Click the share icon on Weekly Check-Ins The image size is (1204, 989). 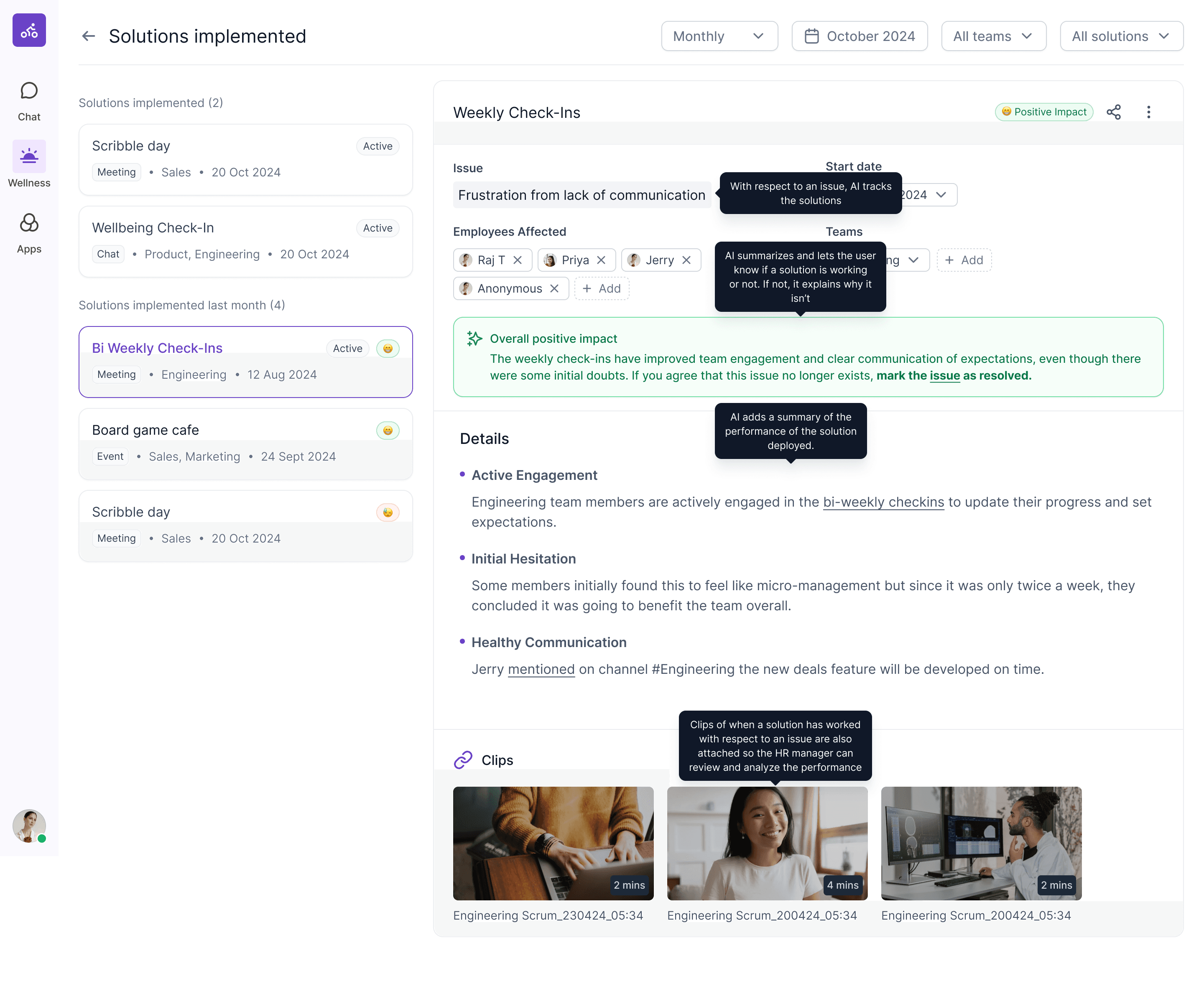[x=1113, y=112]
